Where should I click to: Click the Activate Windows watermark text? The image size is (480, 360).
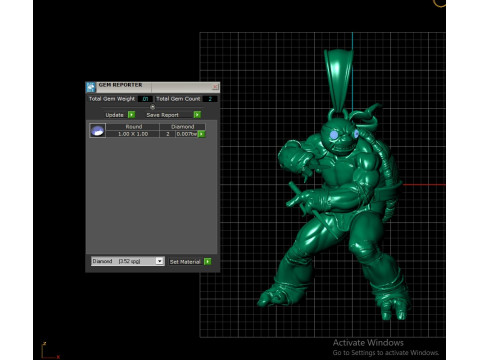[x=368, y=343]
